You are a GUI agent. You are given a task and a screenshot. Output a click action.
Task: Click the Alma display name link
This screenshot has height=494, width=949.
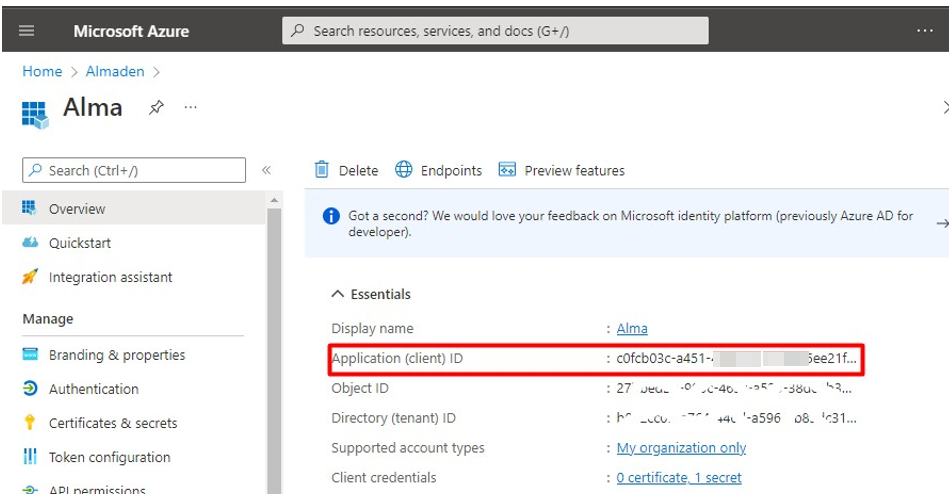pos(632,328)
